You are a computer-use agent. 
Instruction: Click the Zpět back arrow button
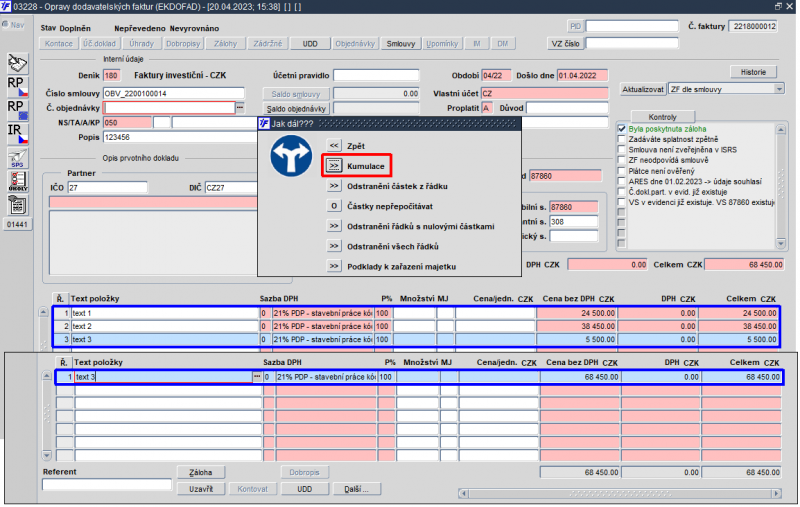tap(335, 146)
